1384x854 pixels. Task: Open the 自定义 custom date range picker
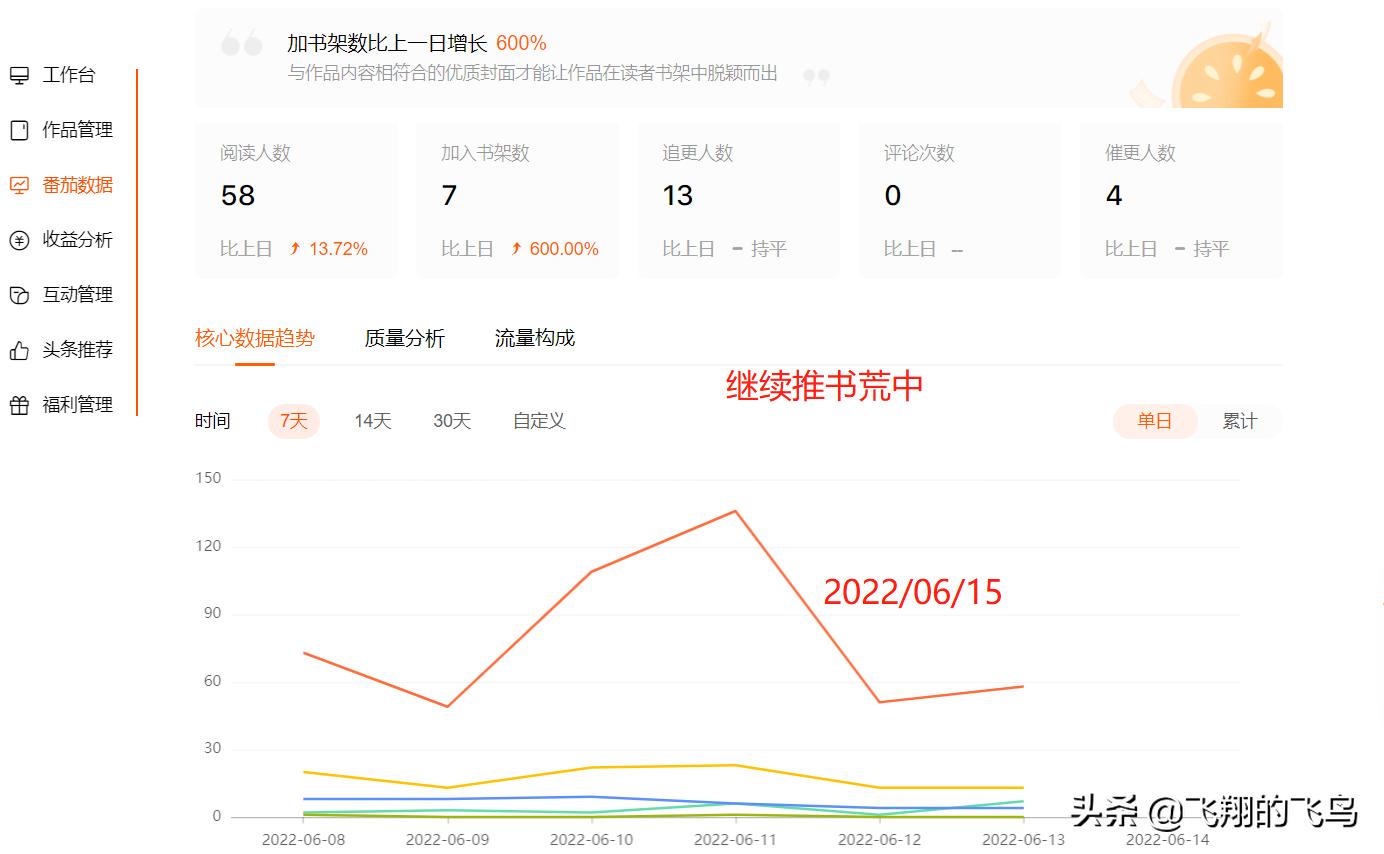coord(539,421)
